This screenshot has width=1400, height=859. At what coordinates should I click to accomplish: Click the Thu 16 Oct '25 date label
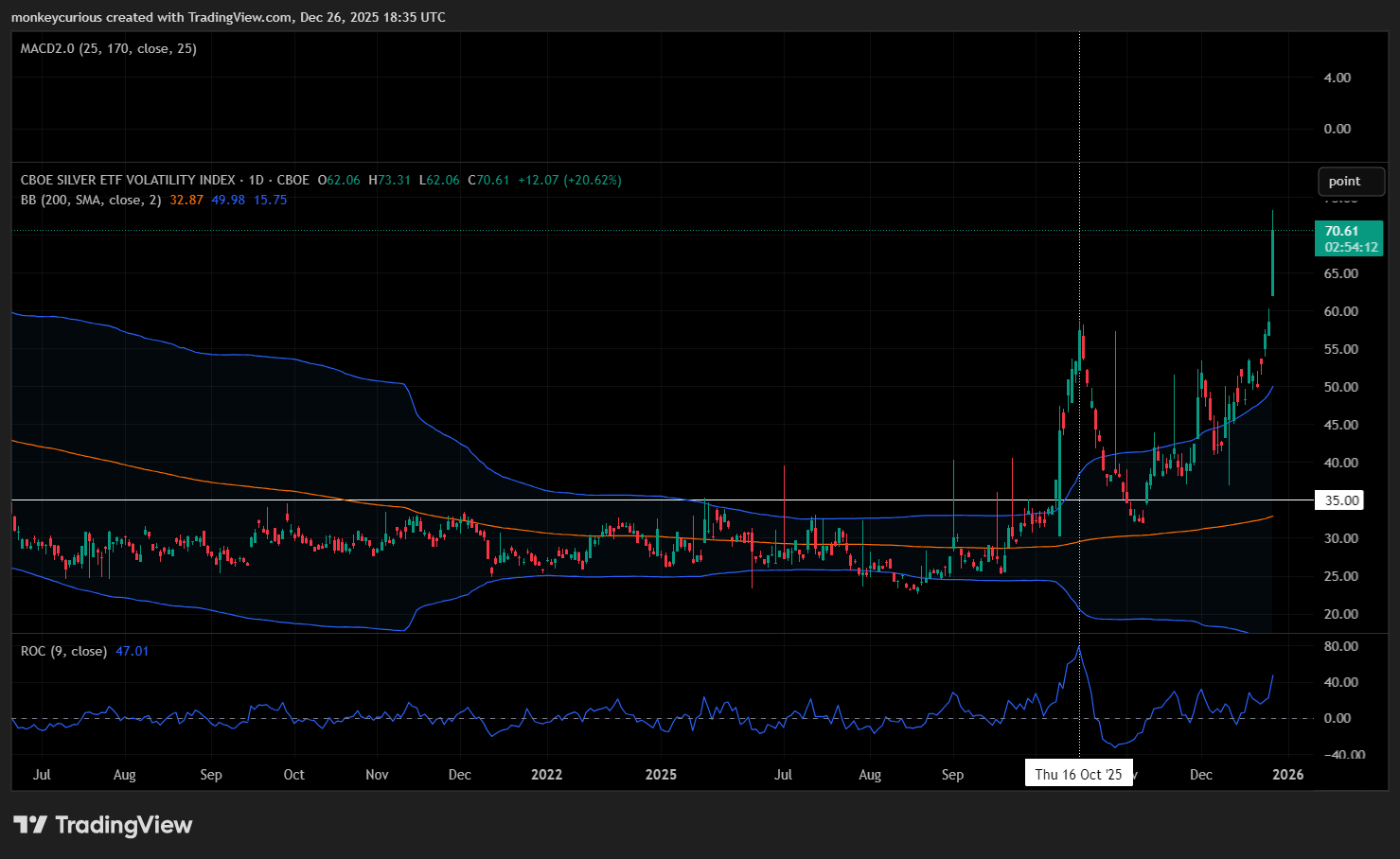click(1078, 774)
